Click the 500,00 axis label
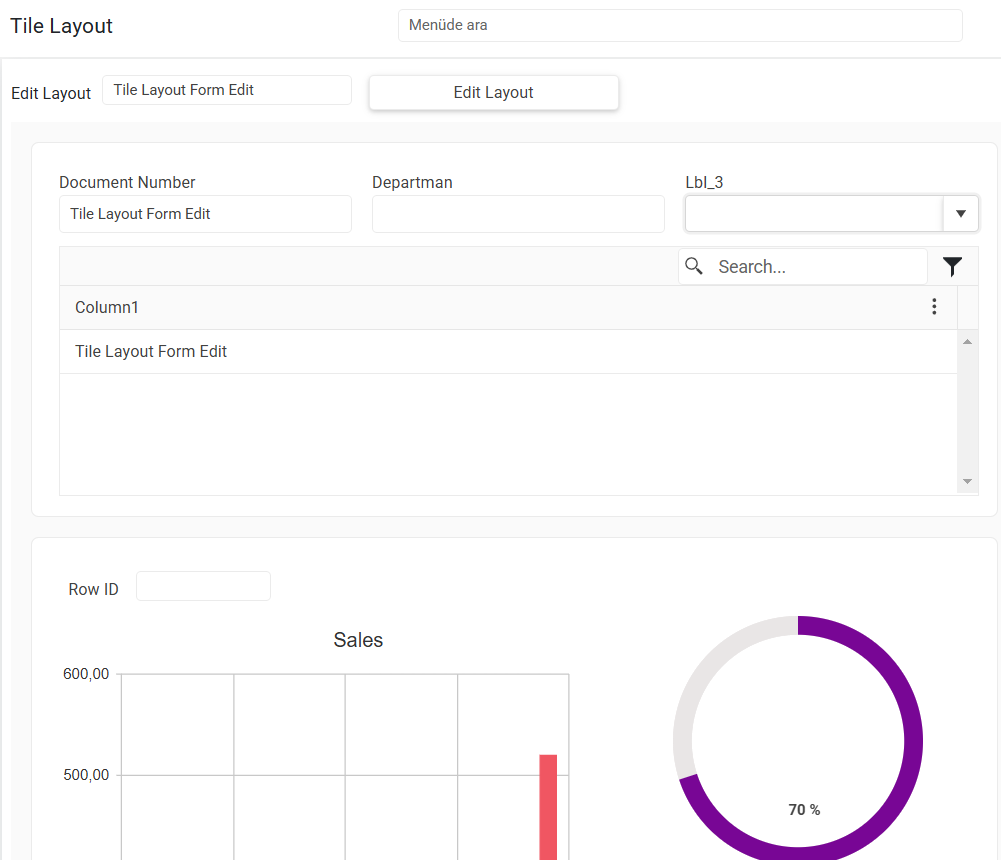The image size is (1001, 860). tap(86, 774)
